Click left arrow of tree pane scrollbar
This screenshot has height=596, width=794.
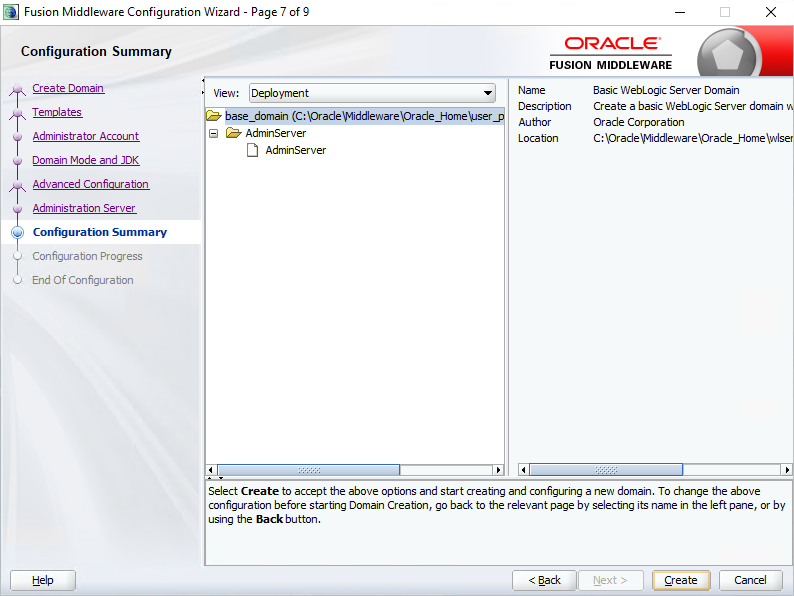(211, 470)
